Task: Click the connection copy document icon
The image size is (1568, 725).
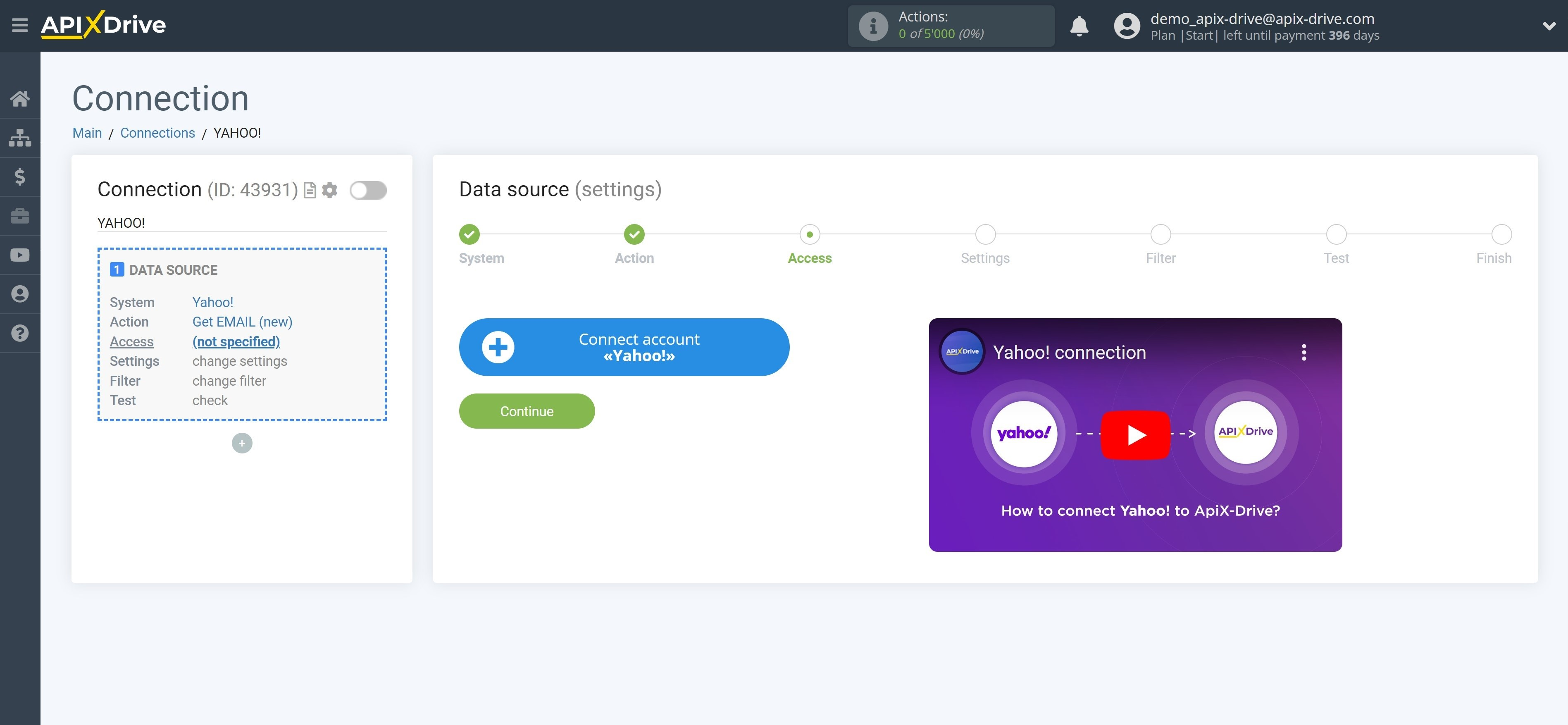Action: tap(310, 191)
